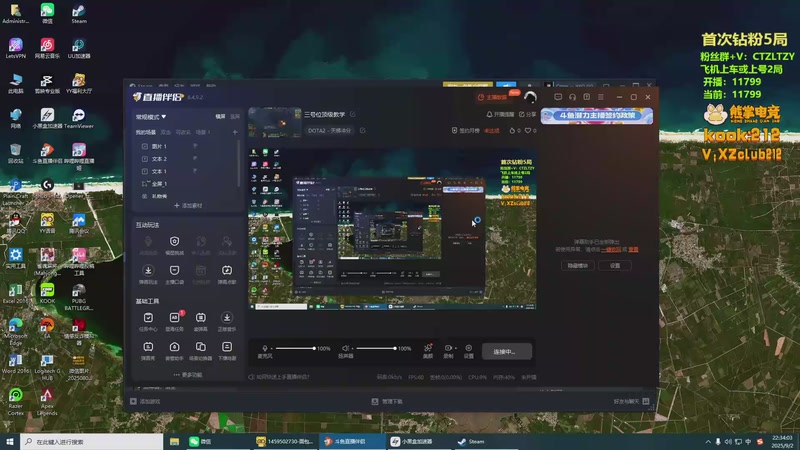Click 添加素材 add source button

[188, 206]
